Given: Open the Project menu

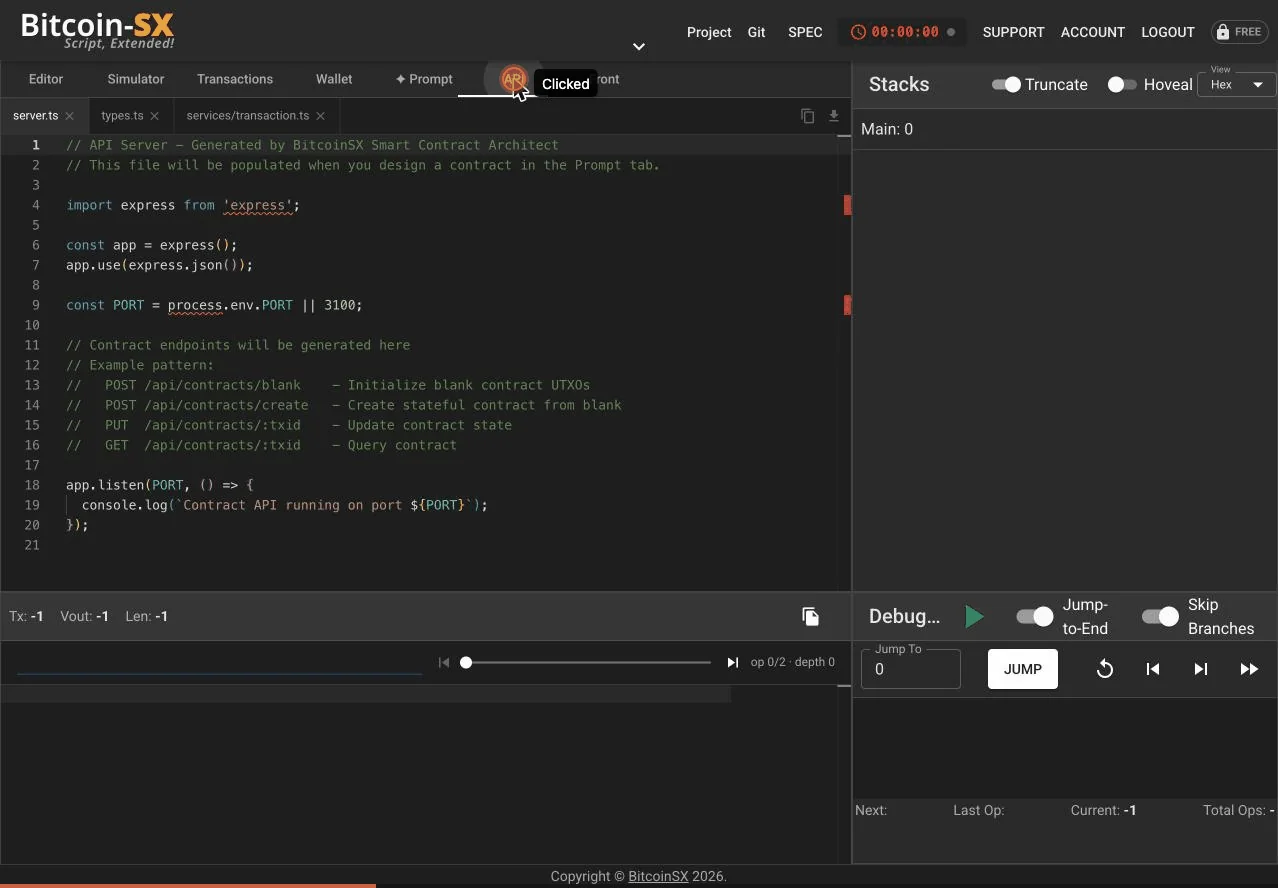Looking at the screenshot, I should (709, 32).
